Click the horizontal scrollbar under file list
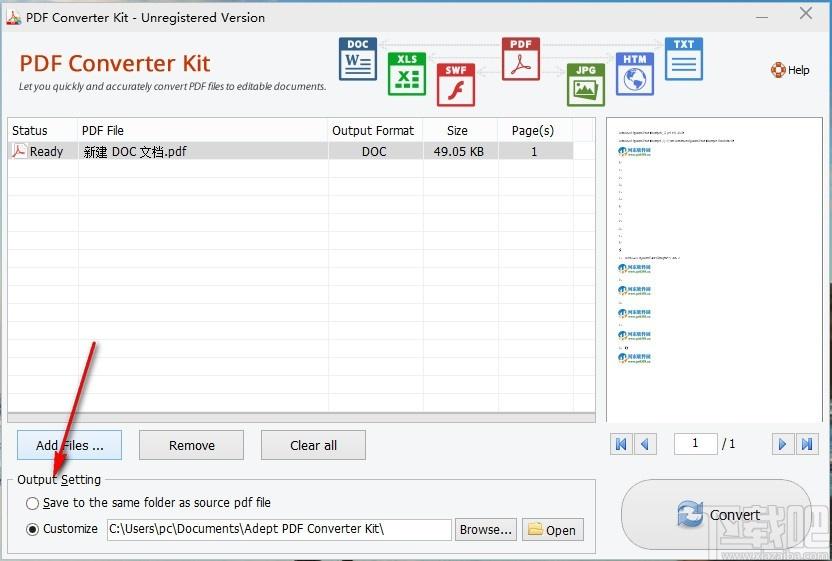This screenshot has height=561, width=832. tap(301, 418)
